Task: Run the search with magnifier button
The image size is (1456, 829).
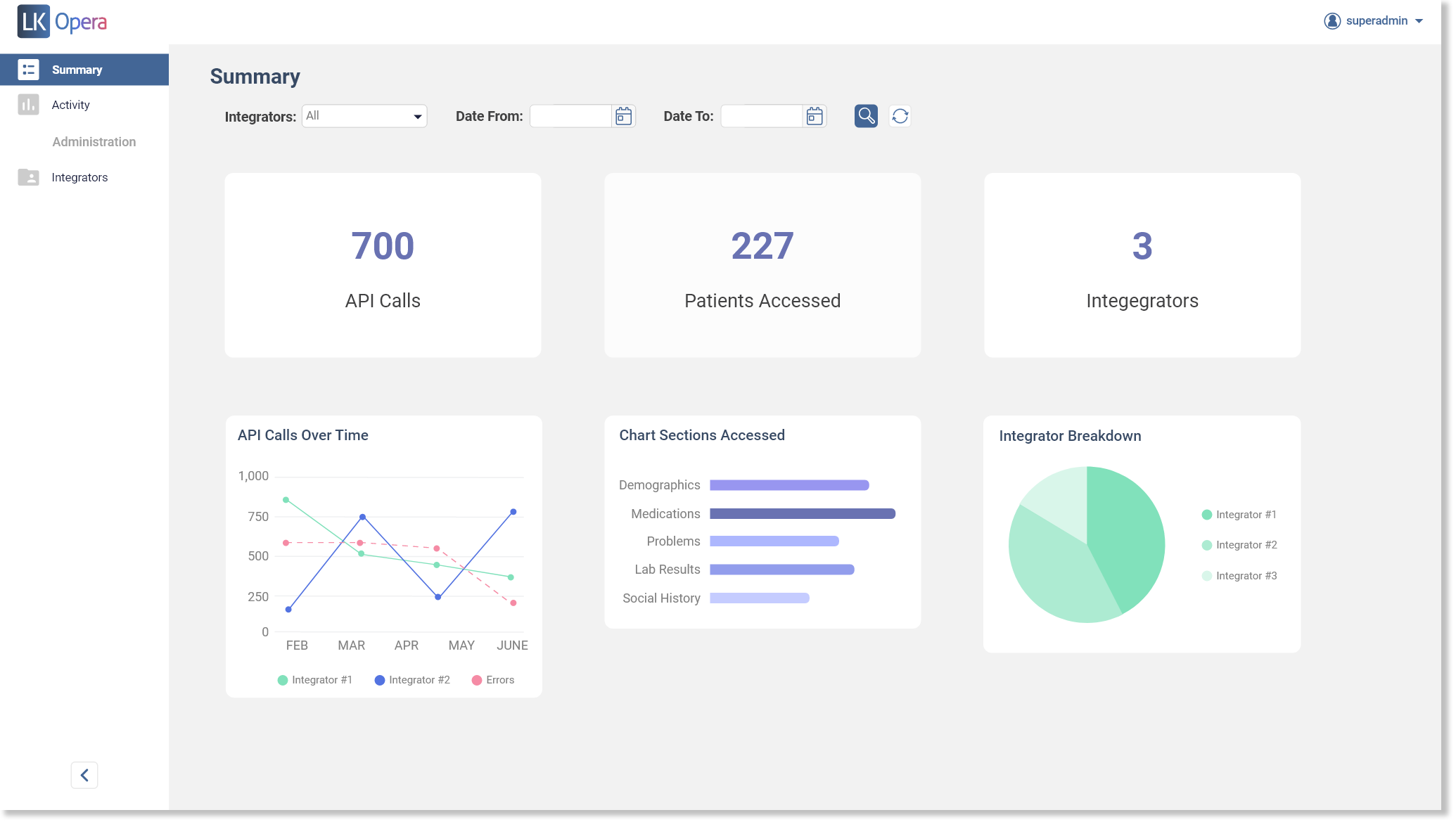Action: [866, 116]
